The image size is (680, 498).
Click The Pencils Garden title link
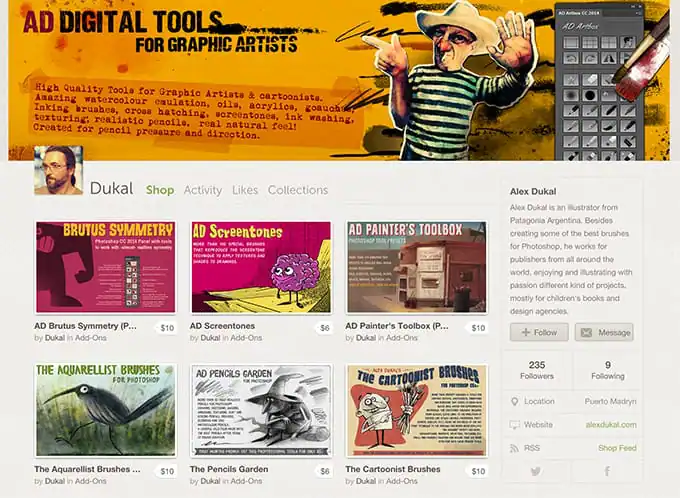[x=229, y=469]
